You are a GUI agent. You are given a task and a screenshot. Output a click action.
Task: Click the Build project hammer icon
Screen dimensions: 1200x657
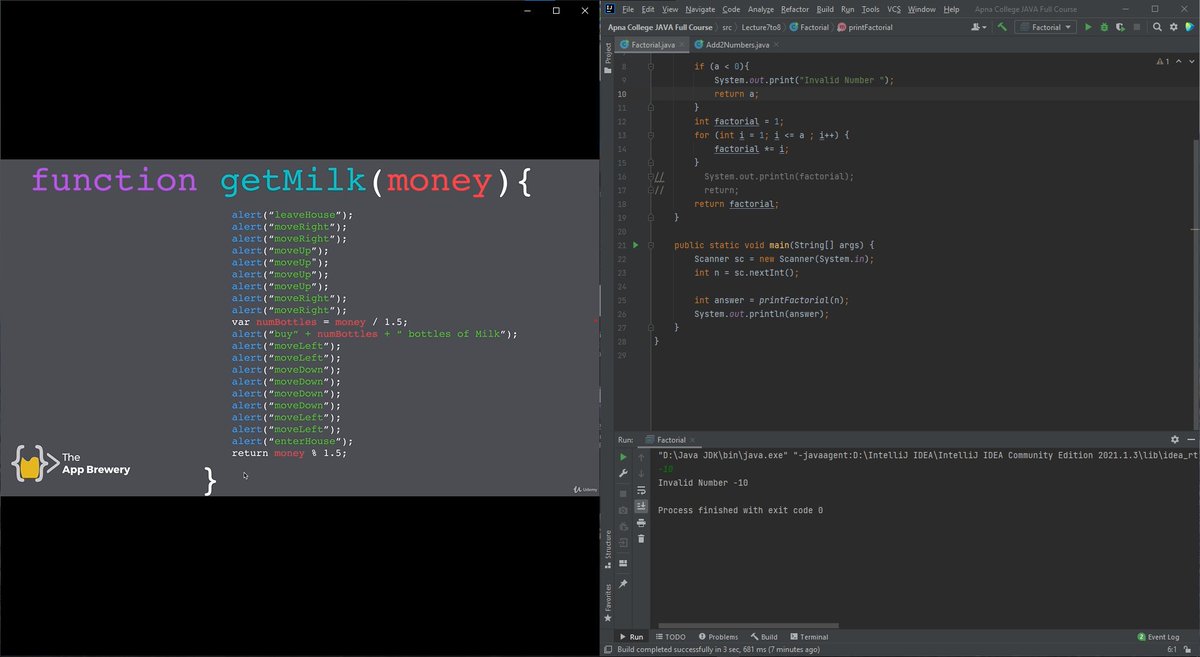coord(1001,27)
